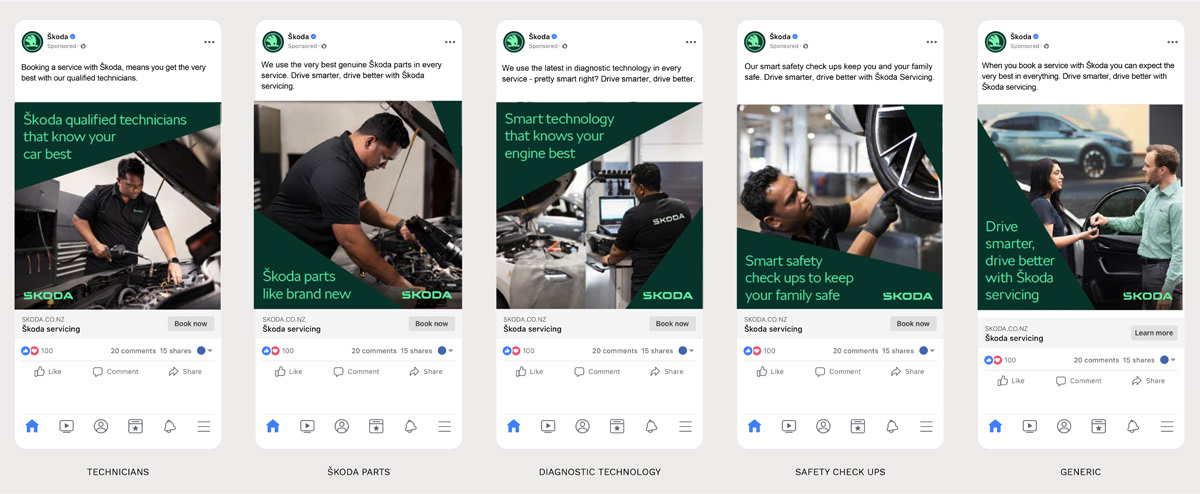The image size is (1200, 494).
Task: Expand audience dropdown beside shares in Diagnostic post
Action: tap(687, 351)
